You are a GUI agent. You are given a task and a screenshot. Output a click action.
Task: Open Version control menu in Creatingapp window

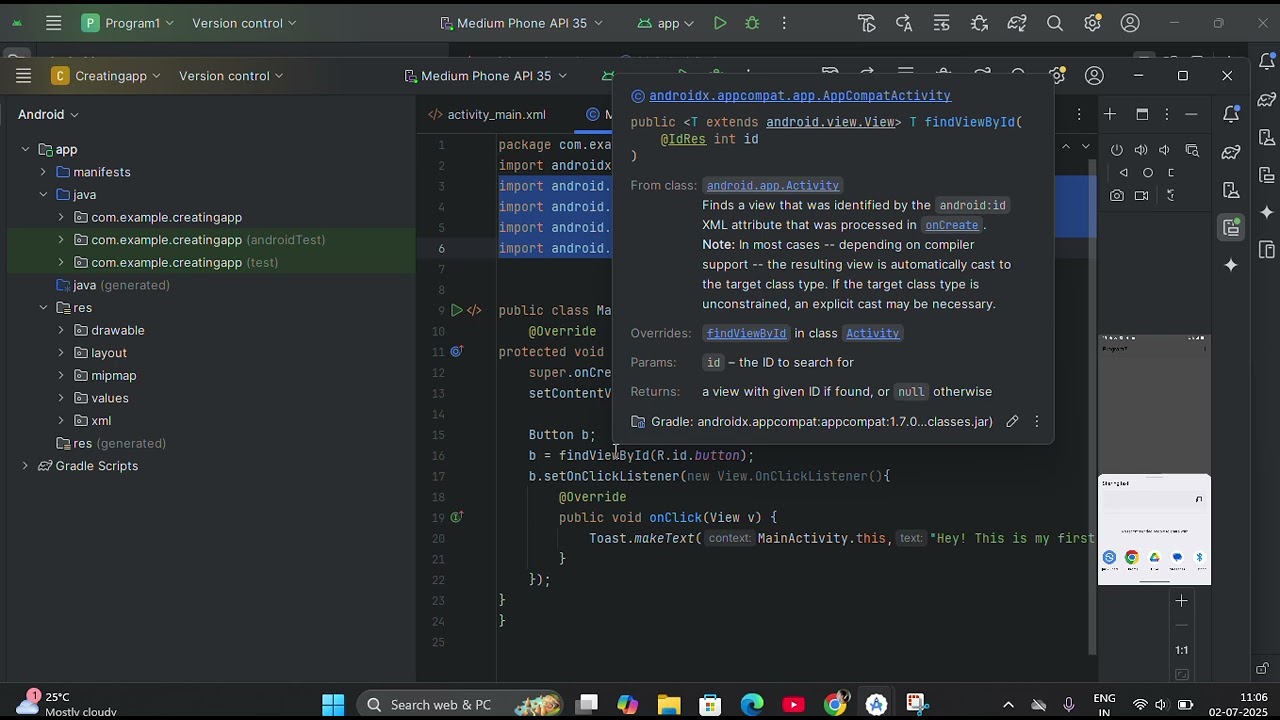pos(231,76)
